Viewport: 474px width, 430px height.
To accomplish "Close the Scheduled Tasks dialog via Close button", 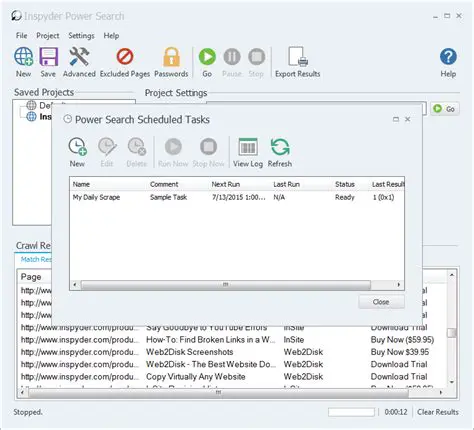I will coord(381,302).
